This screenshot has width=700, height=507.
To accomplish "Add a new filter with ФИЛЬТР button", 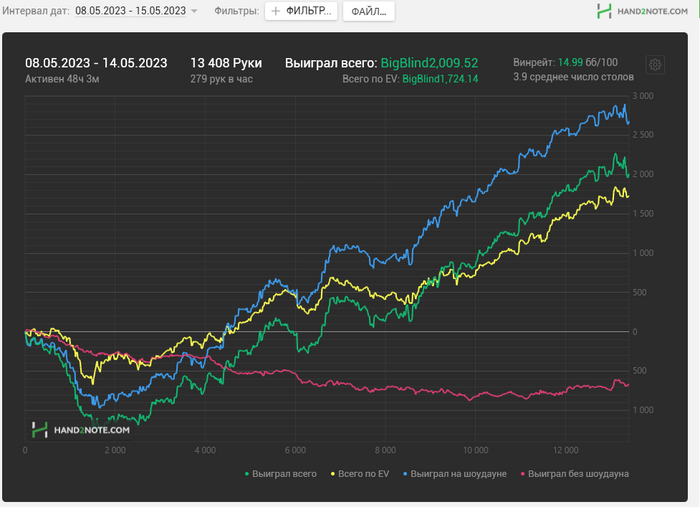I will (x=301, y=11).
